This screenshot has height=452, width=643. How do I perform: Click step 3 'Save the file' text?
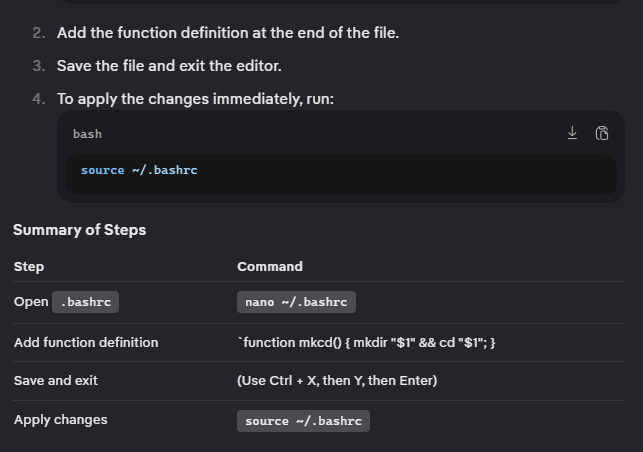tap(169, 66)
